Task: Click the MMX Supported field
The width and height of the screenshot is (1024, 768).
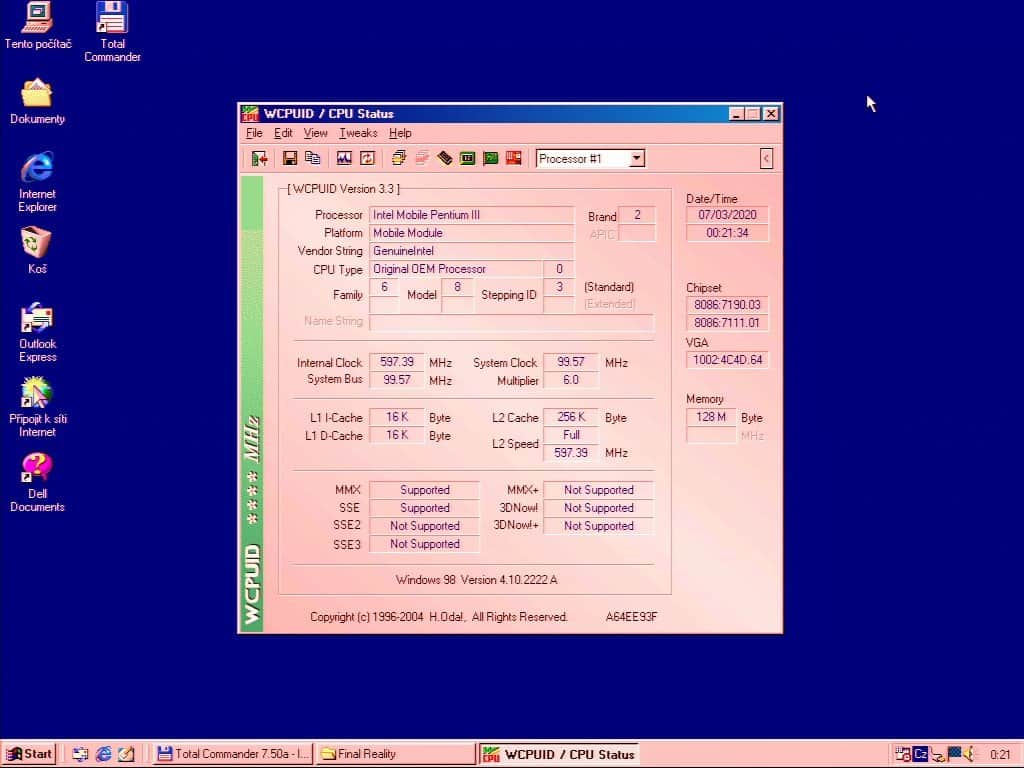Action: 424,490
